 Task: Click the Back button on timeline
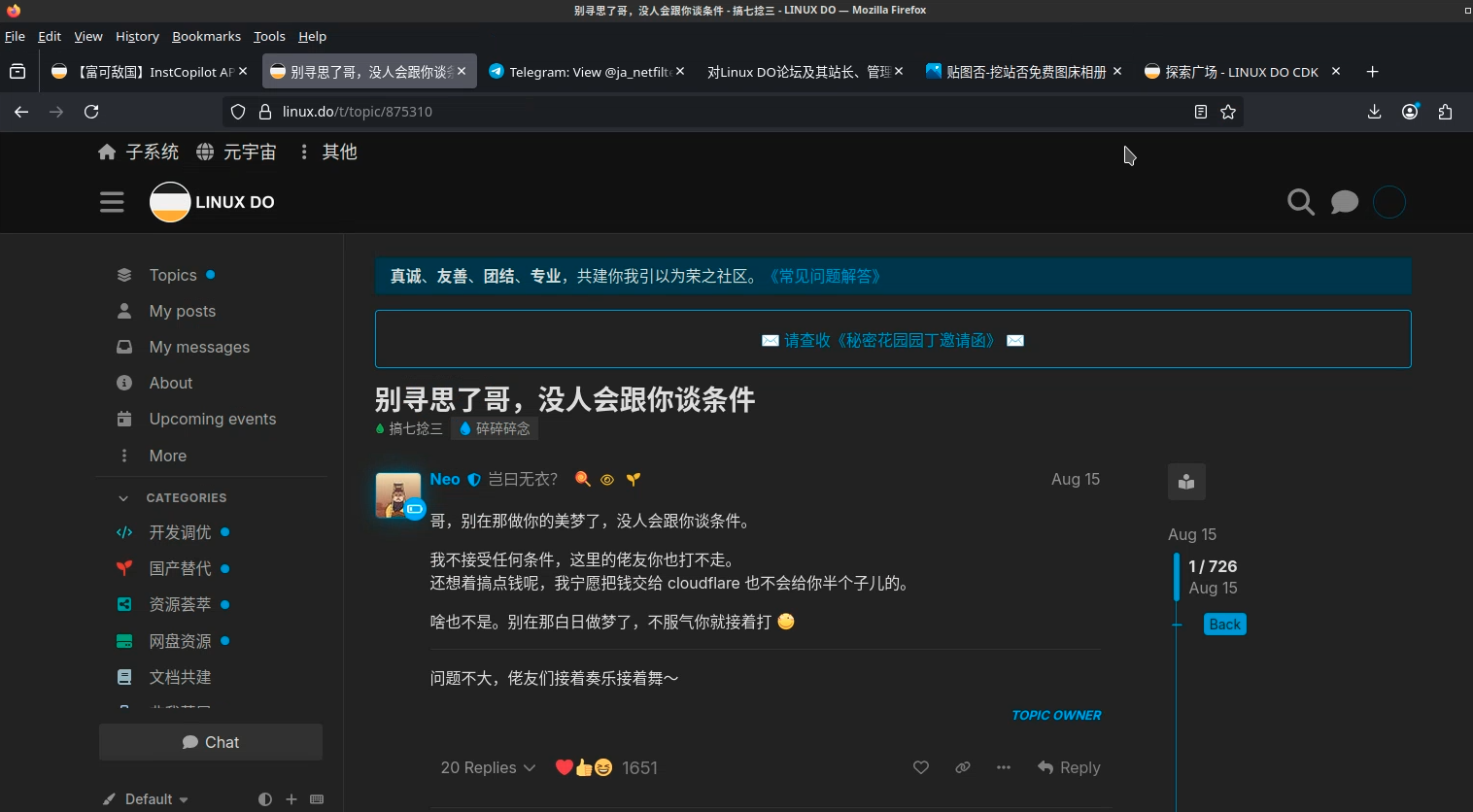point(1224,625)
